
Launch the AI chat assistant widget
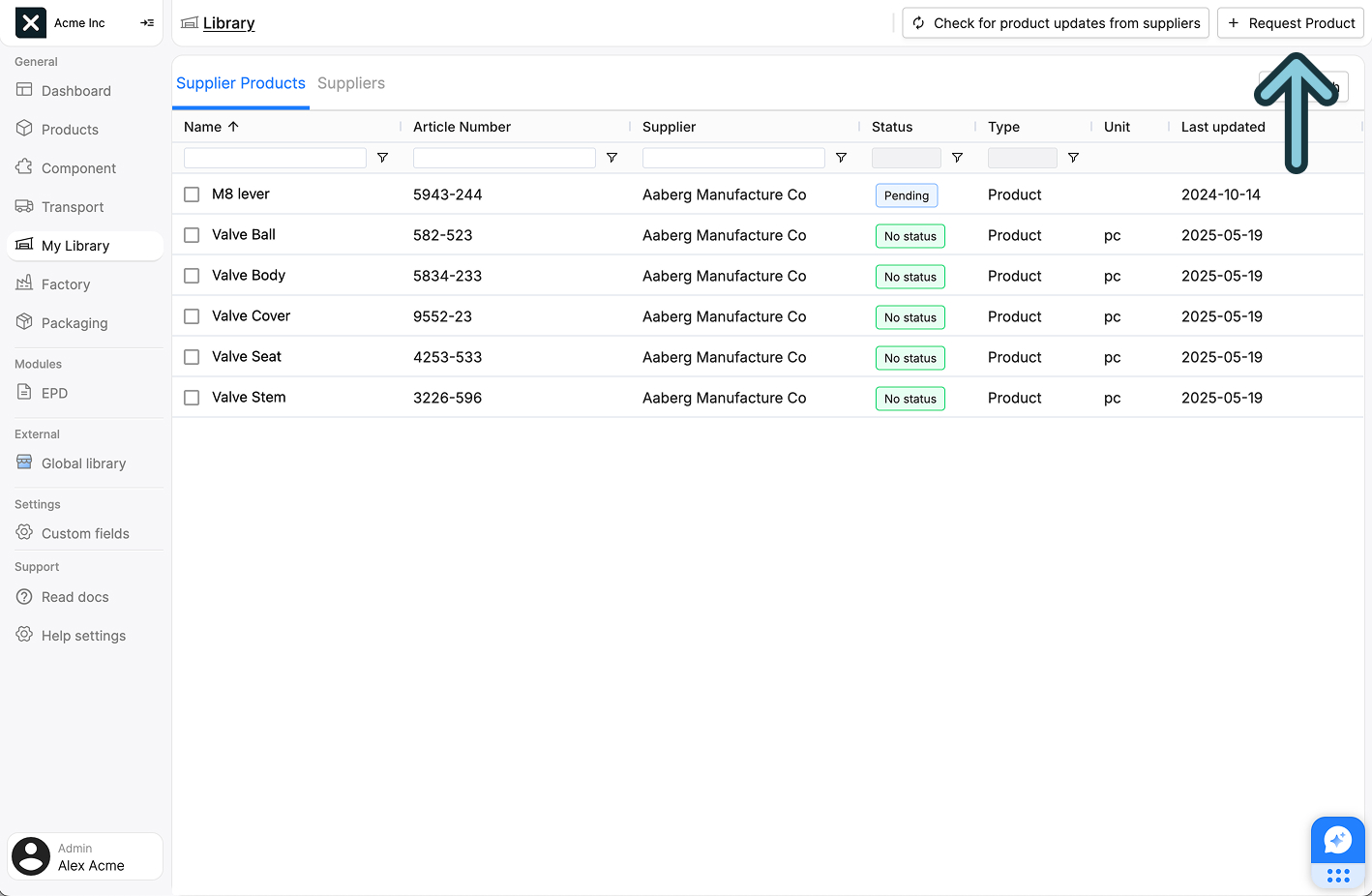(1337, 839)
